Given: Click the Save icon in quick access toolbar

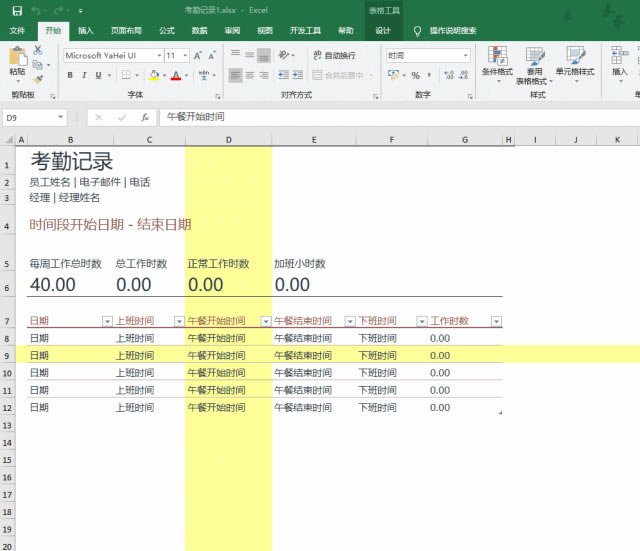Looking at the screenshot, I should 16,10.
